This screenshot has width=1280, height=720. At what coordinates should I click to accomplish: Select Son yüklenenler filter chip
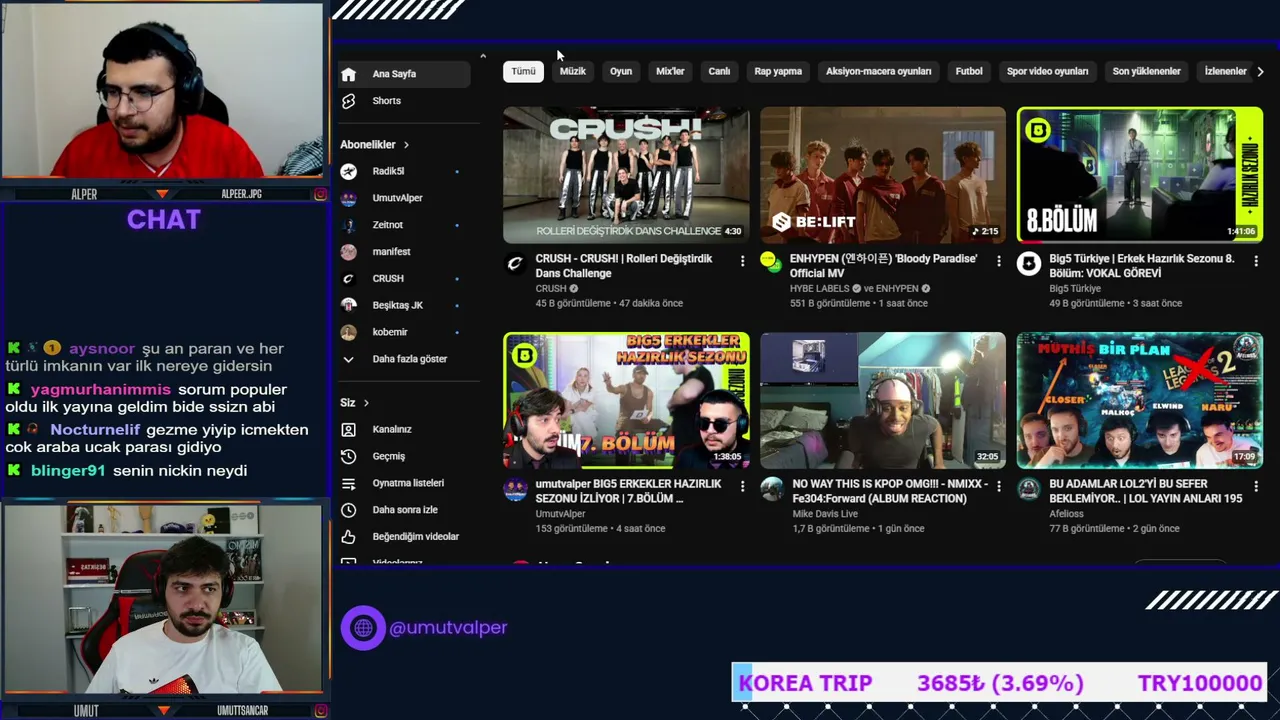pyautogui.click(x=1146, y=71)
